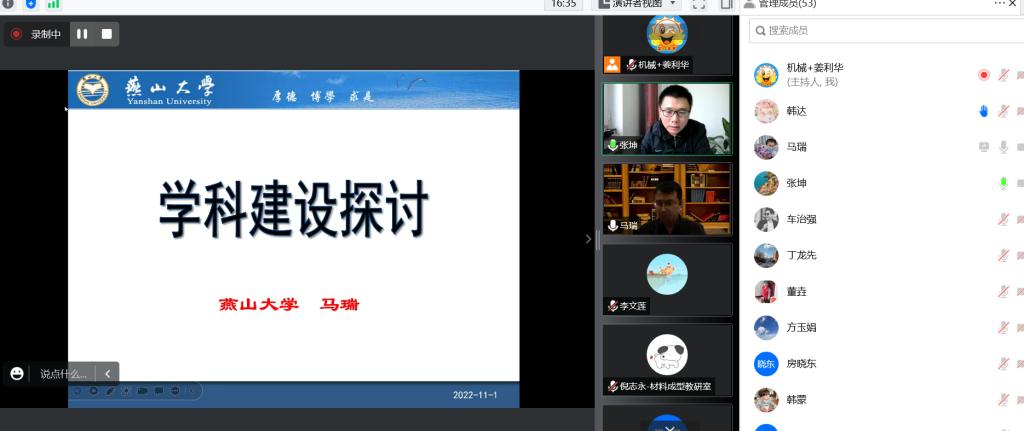The width and height of the screenshot is (1024, 431).
Task: Select member 丁龙先 in the list
Action: click(801, 255)
